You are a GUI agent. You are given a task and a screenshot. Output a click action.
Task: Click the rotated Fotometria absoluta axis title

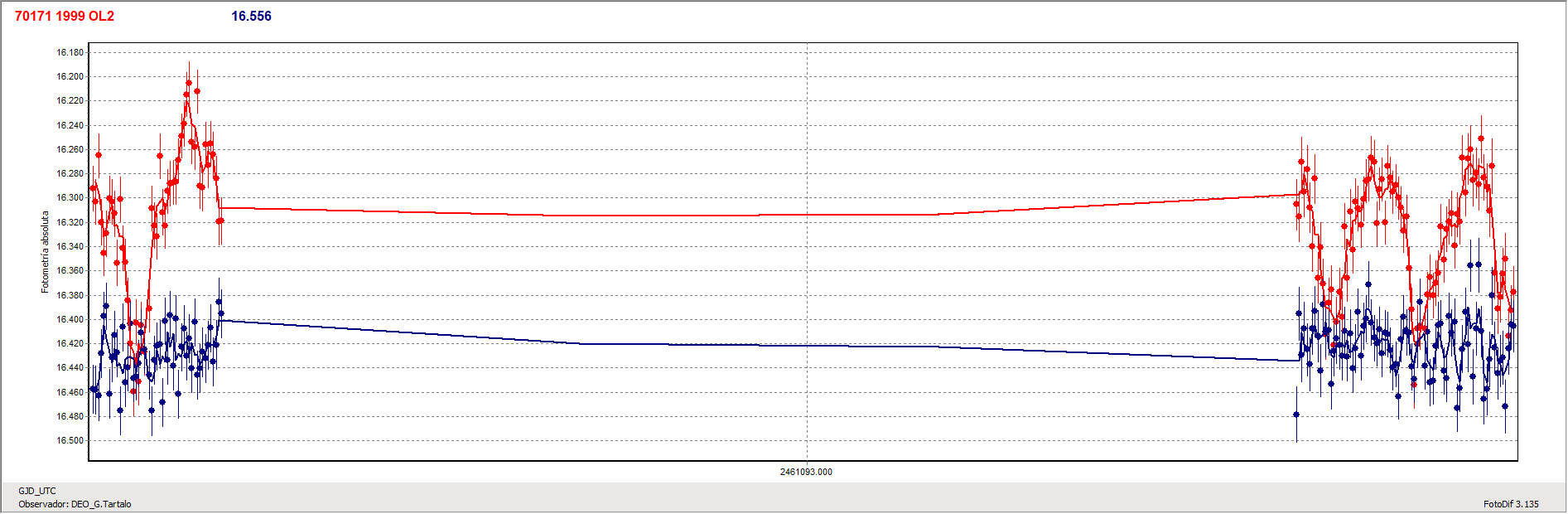pos(46,252)
